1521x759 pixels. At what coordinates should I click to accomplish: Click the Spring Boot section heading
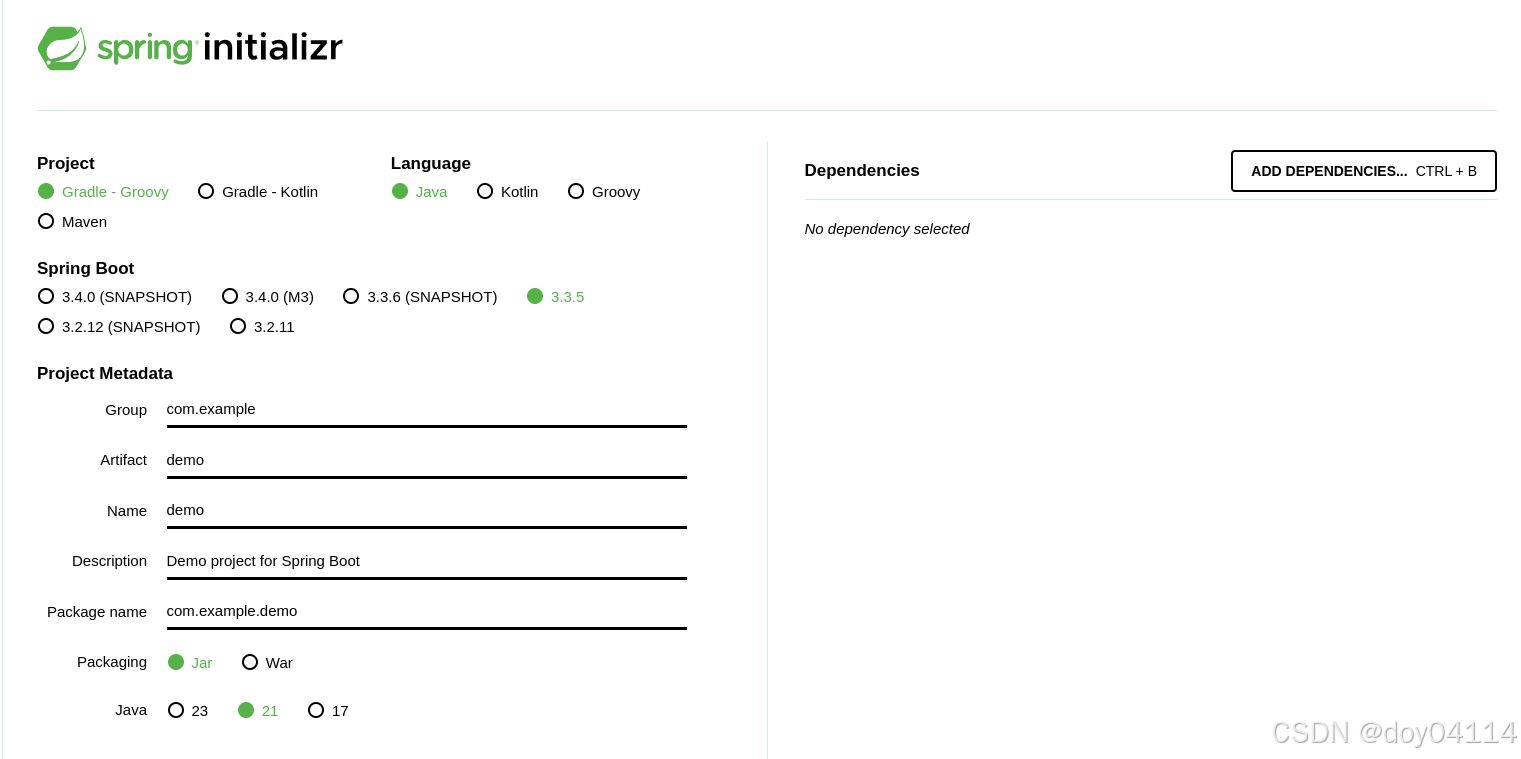click(x=85, y=269)
